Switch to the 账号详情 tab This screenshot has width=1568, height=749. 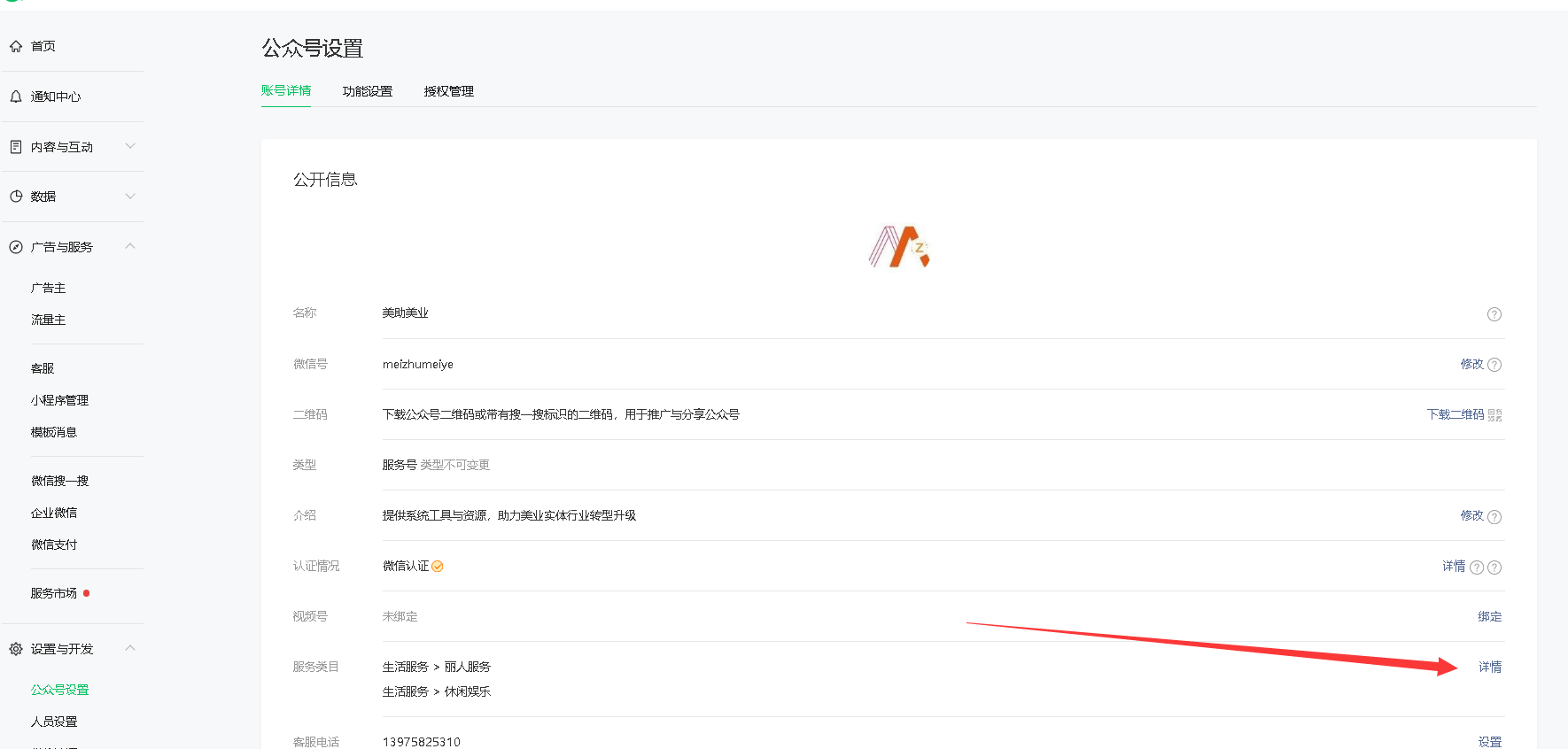[286, 90]
